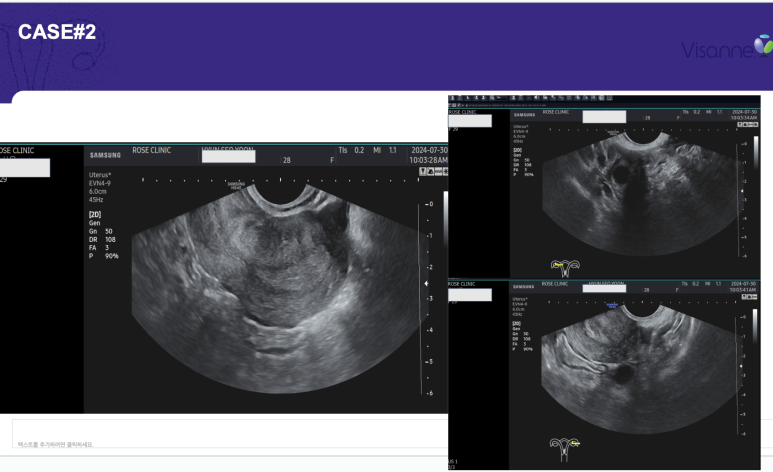This screenshot has height=472, width=773.
Task: Click the 10:03:28AM timestamp
Action: 428,160
